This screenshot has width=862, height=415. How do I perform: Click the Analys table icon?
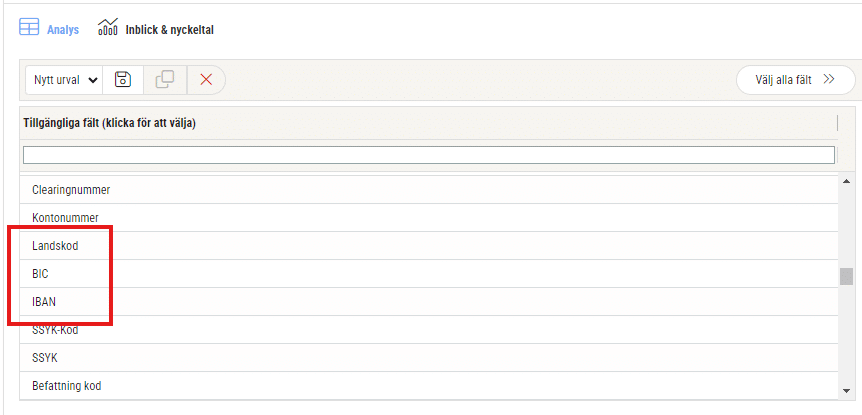point(29,27)
